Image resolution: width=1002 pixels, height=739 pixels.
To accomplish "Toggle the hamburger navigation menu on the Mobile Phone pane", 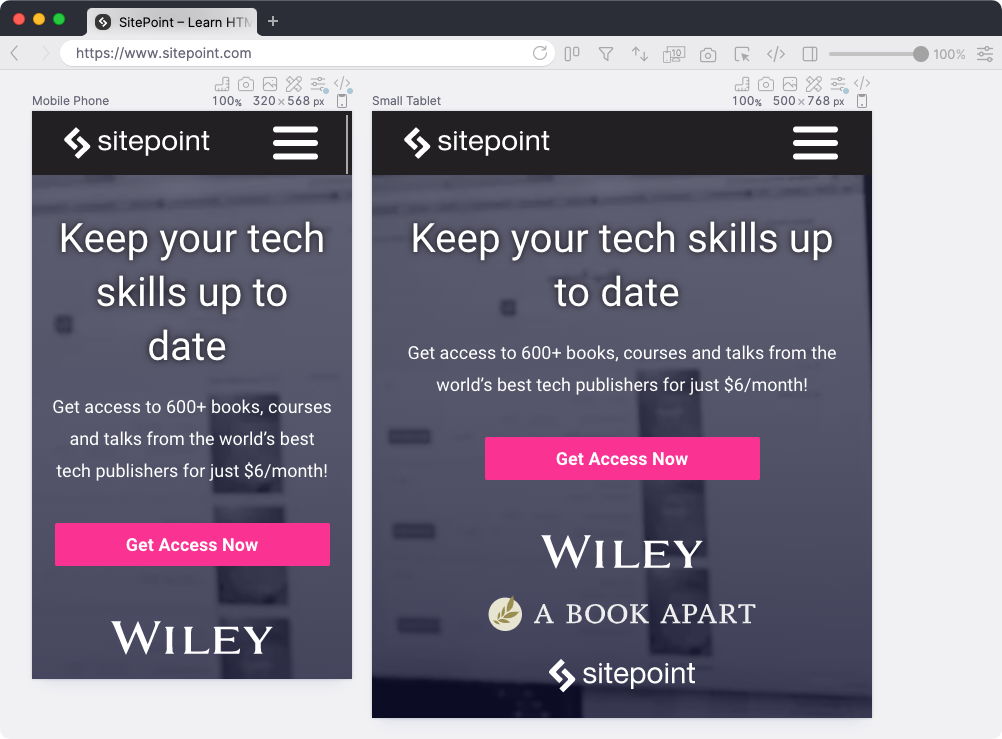I will point(295,142).
